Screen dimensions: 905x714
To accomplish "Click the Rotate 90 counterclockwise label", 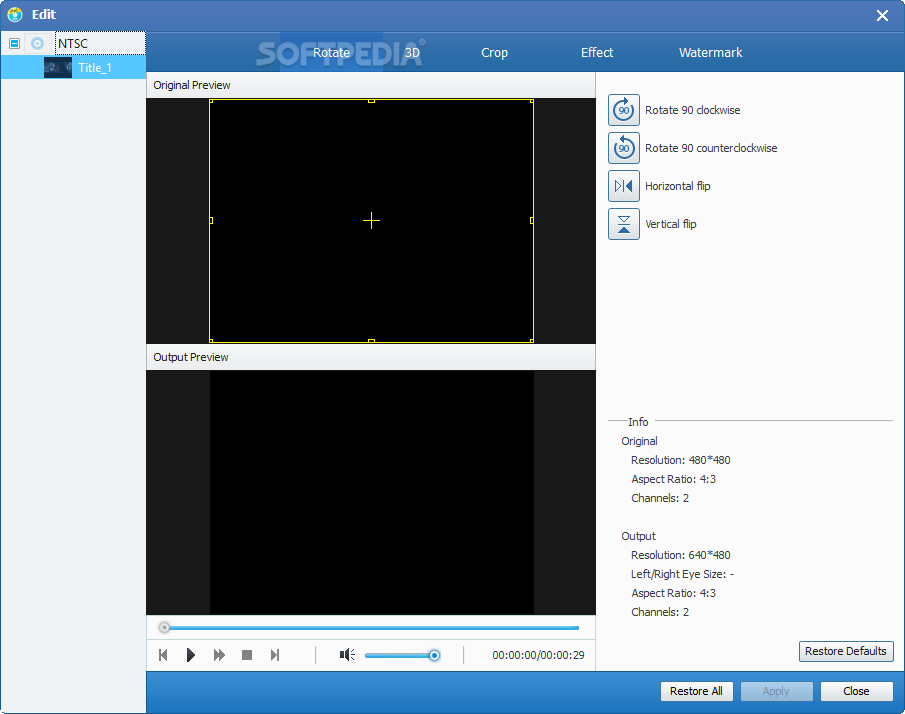I will 711,148.
